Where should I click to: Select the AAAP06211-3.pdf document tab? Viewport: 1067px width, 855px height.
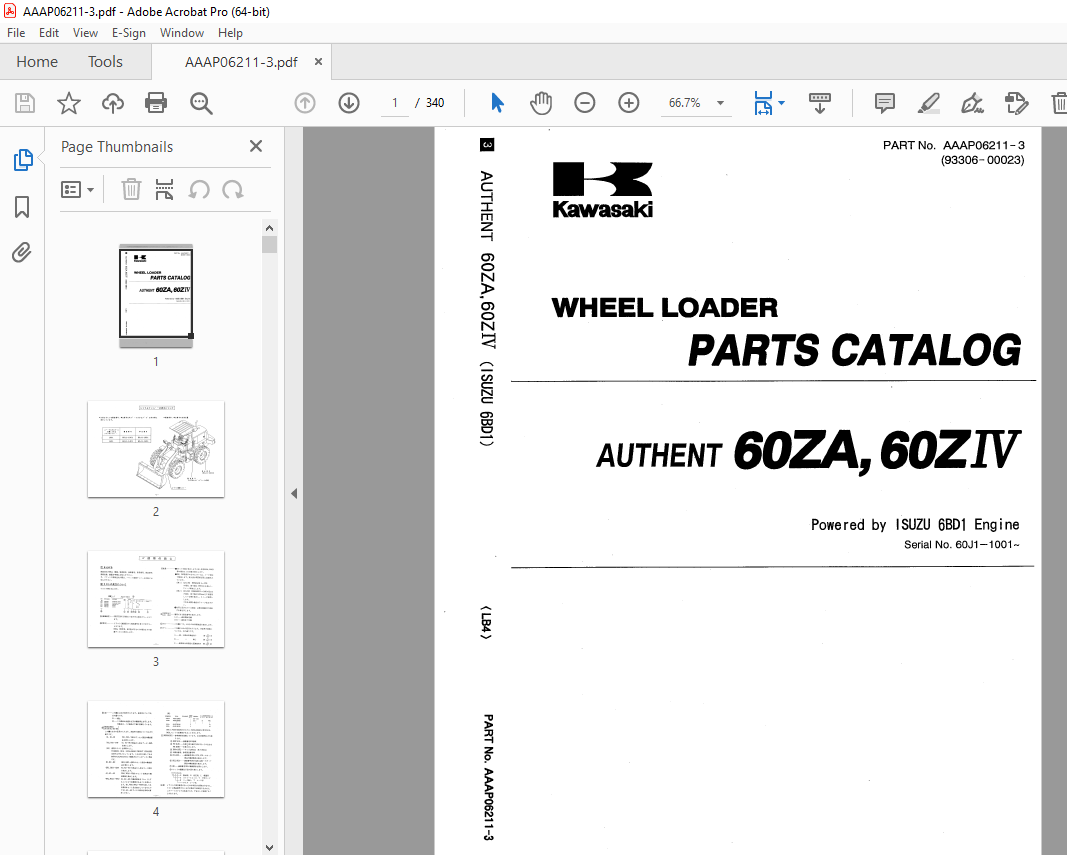click(x=241, y=62)
